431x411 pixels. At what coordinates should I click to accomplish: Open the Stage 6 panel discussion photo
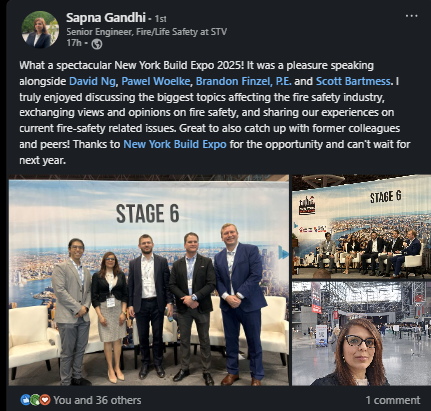click(361, 227)
